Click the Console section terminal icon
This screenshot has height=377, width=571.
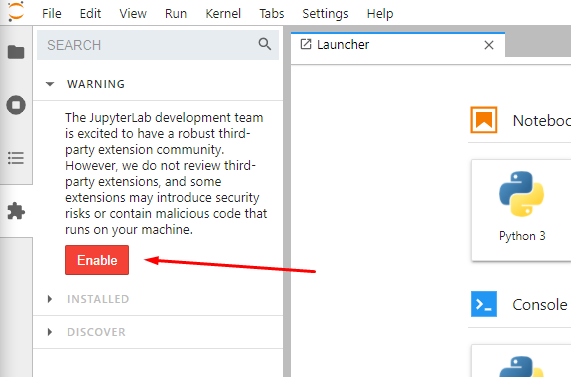pos(484,304)
